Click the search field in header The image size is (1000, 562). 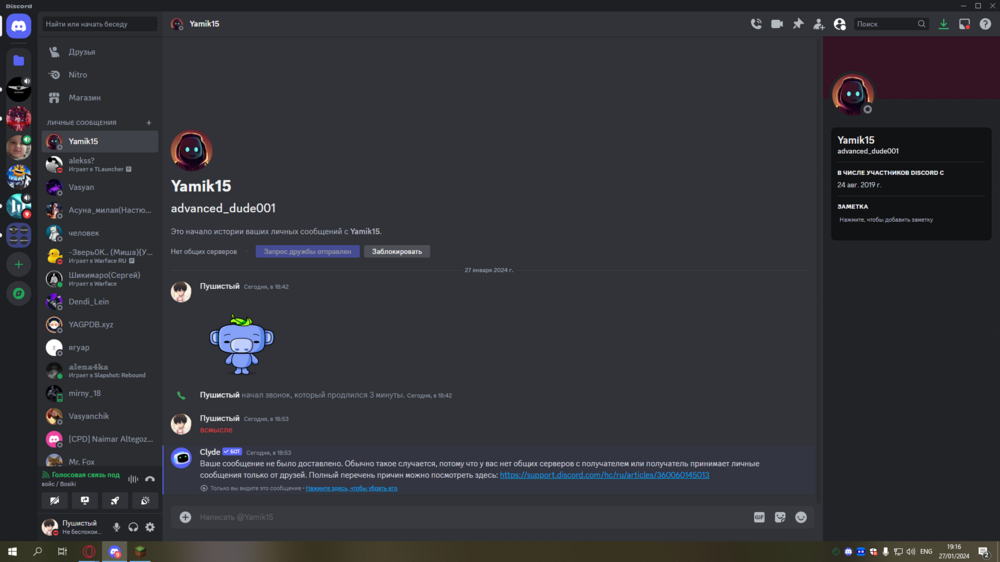pyautogui.click(x=890, y=24)
